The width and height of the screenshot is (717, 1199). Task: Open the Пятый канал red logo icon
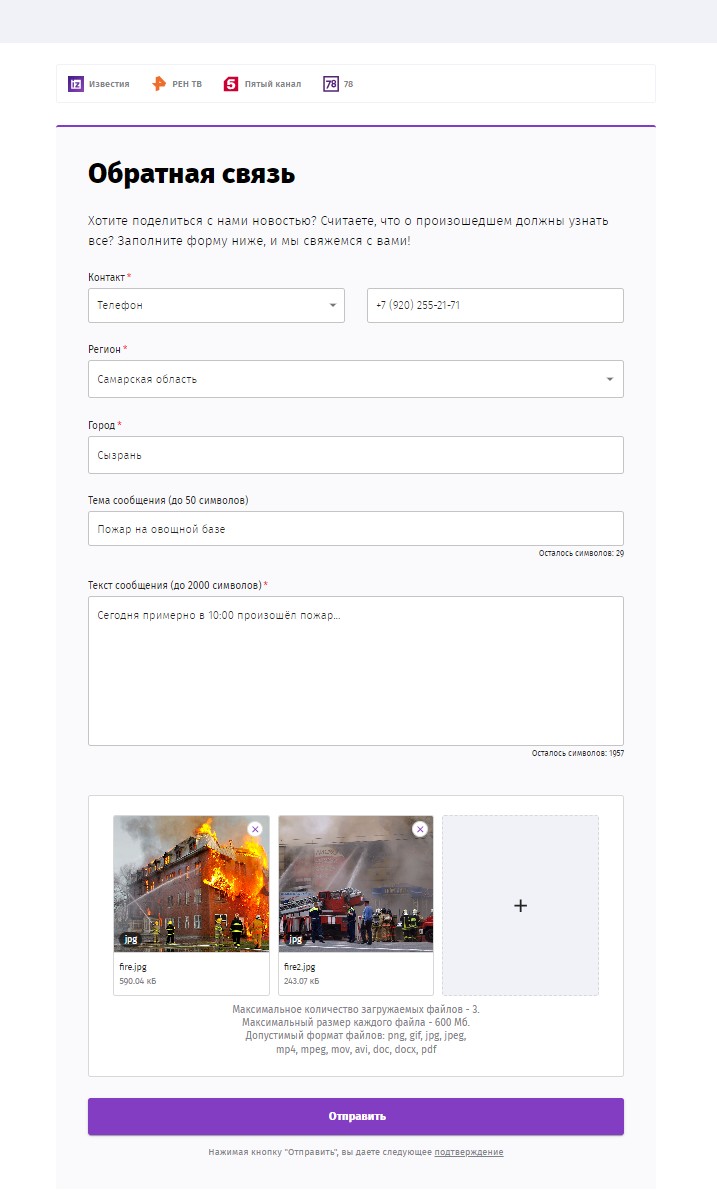pos(231,84)
